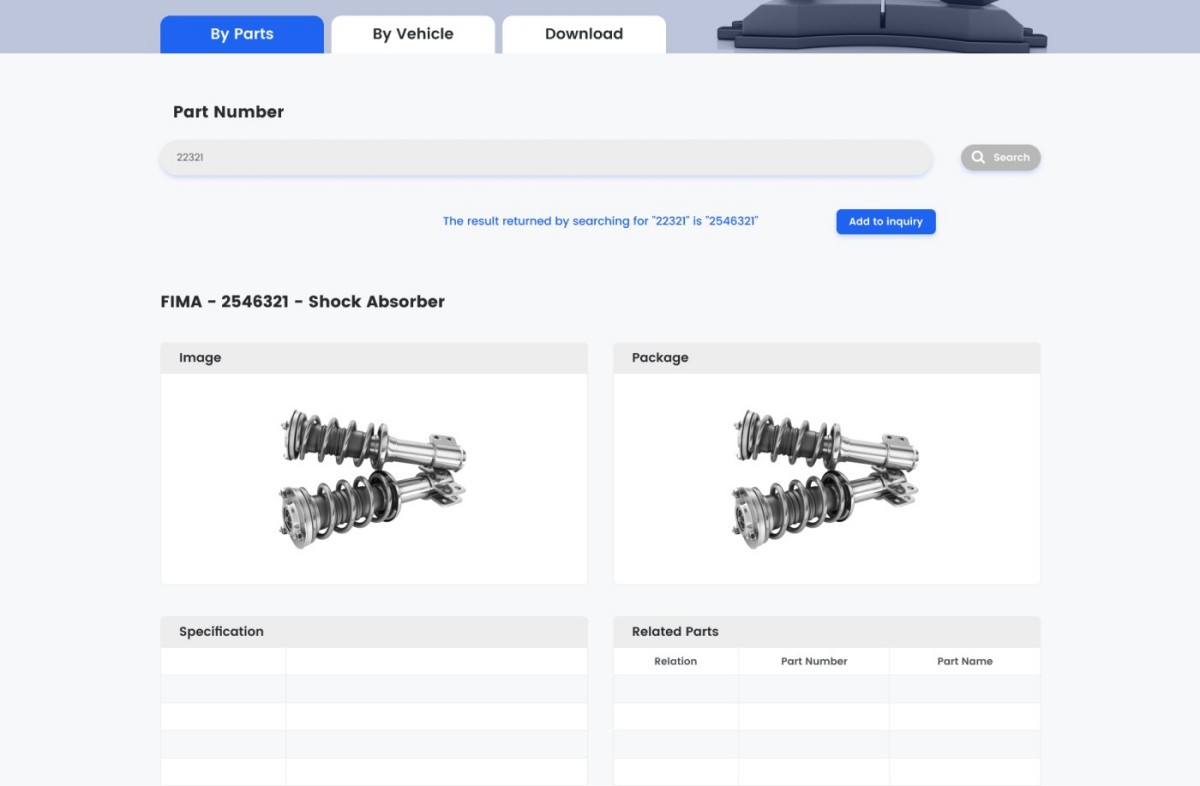
Task: Switch to the By Parts tab
Action: pos(242,34)
